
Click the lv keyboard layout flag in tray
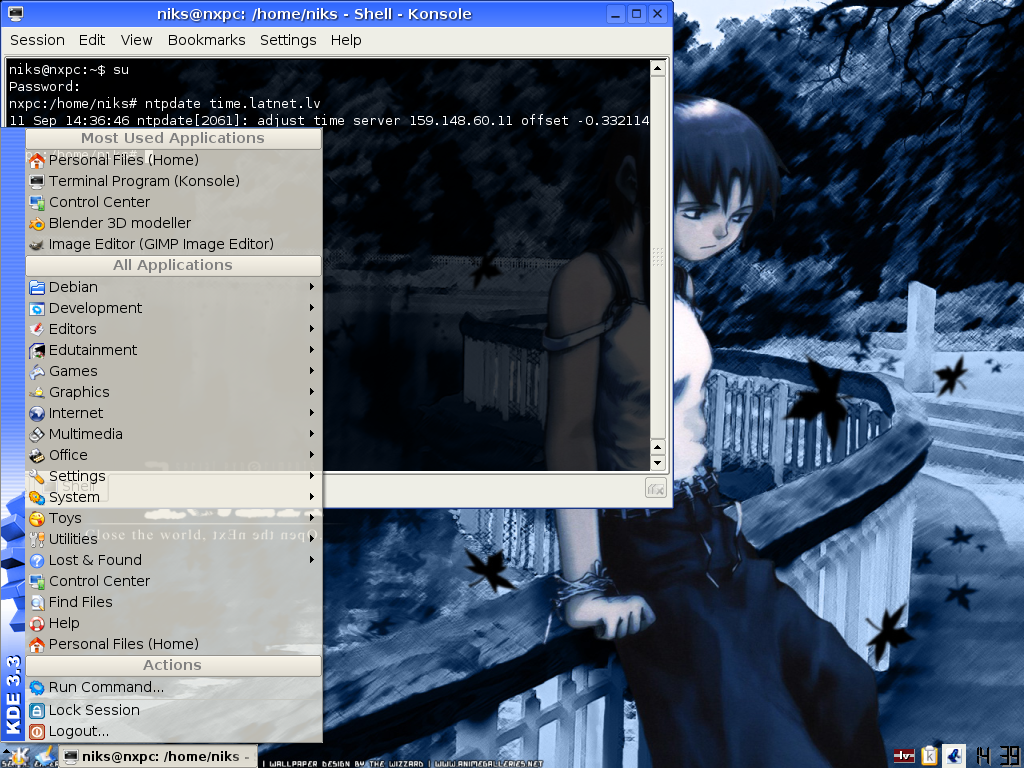904,756
